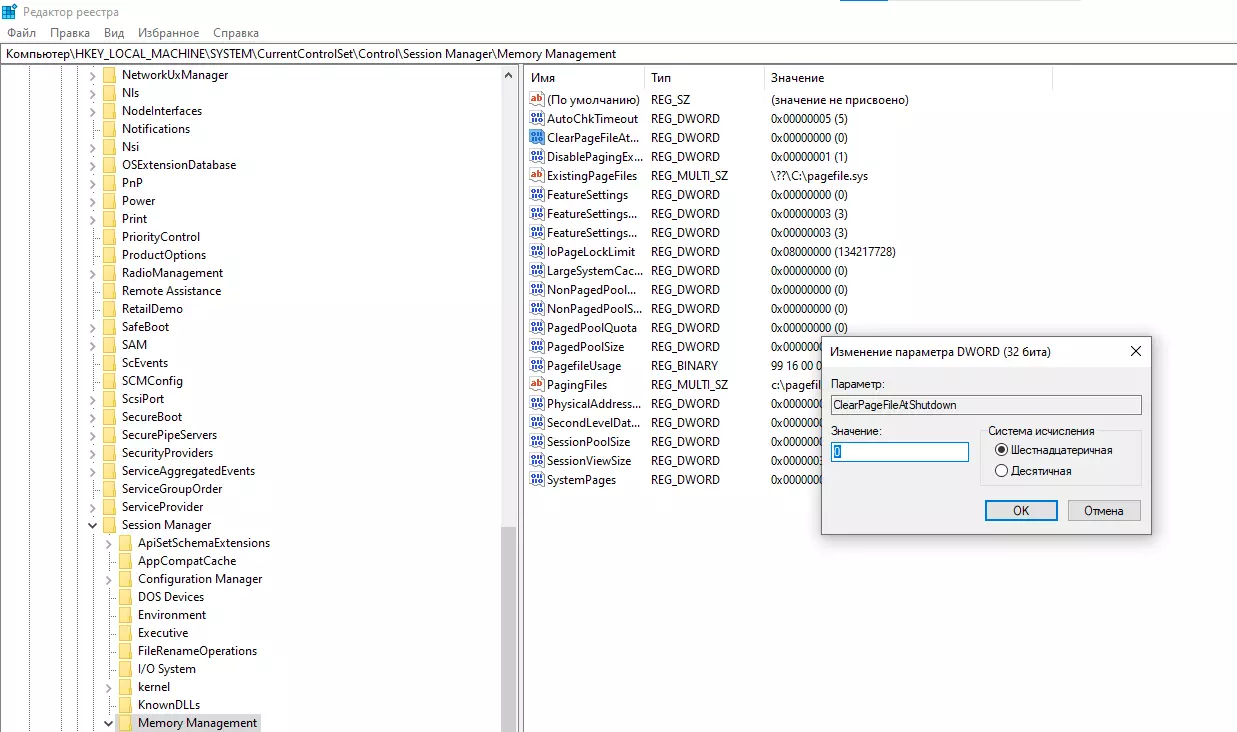Select the Шестнадцатеричная (hexadecimal) radio button

click(x=1001, y=450)
